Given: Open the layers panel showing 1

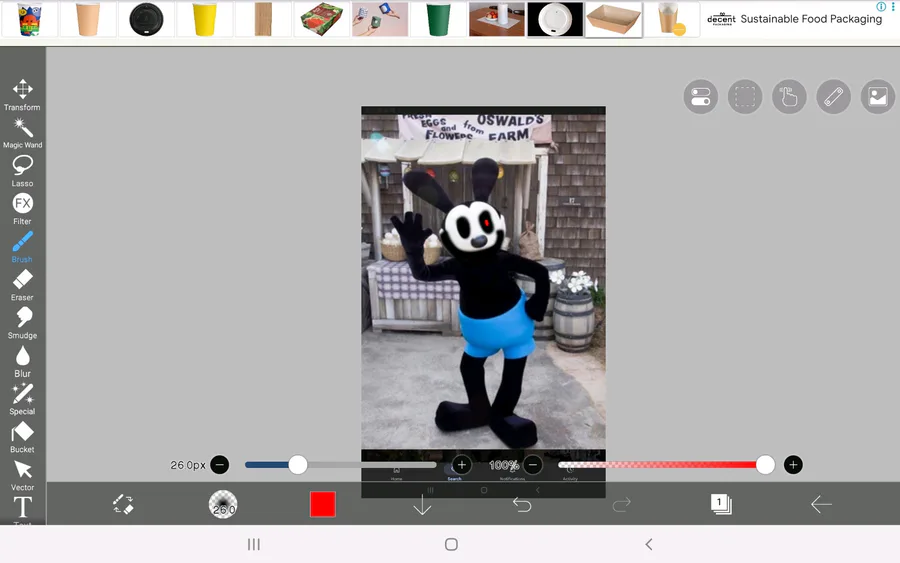Looking at the screenshot, I should point(721,504).
